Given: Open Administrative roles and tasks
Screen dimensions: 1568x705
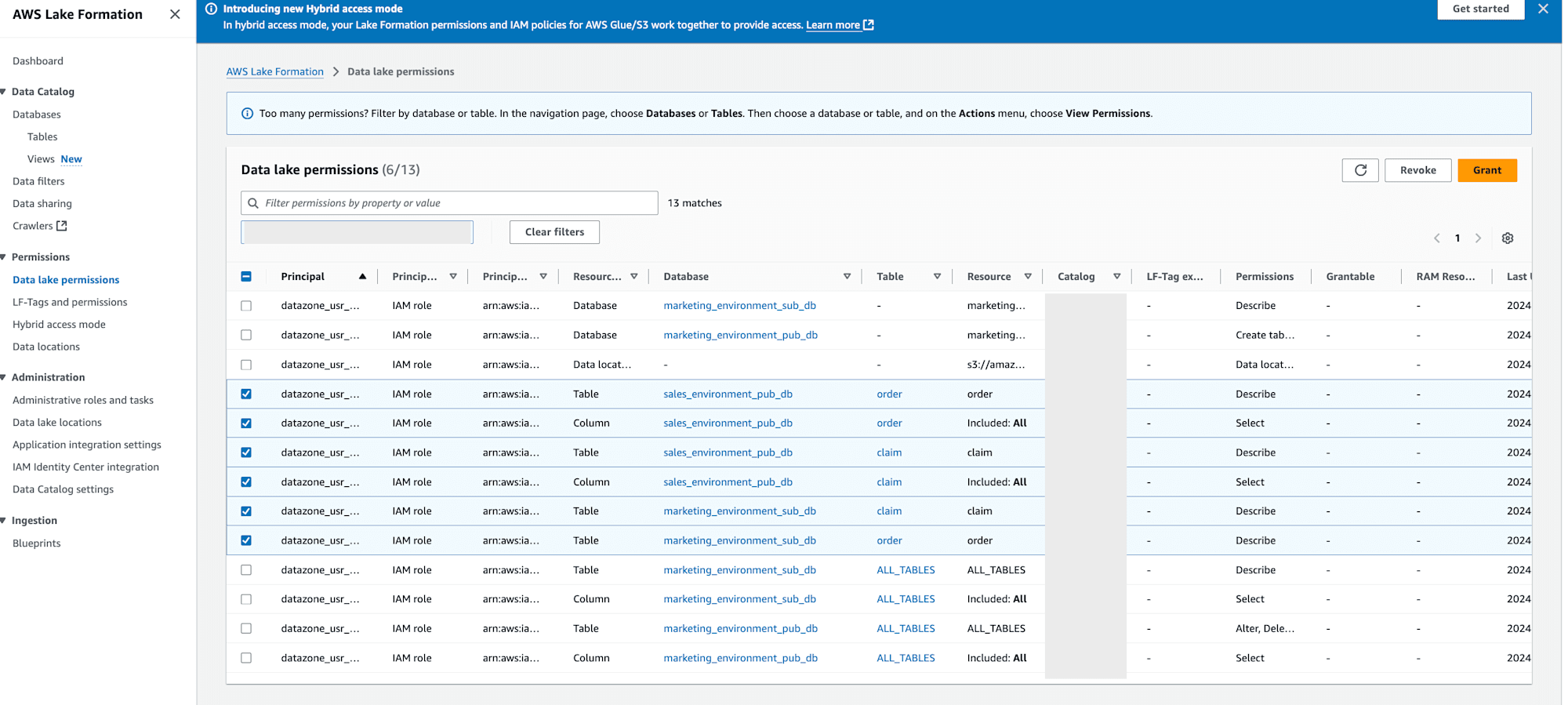Looking at the screenshot, I should pyautogui.click(x=83, y=400).
